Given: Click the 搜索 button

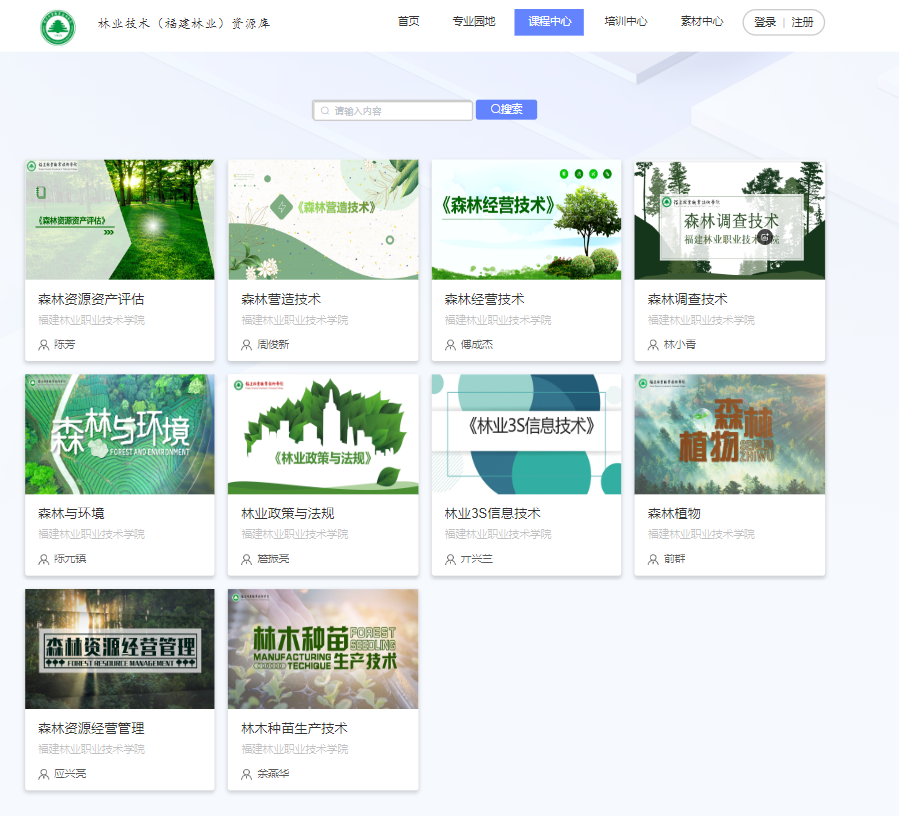Looking at the screenshot, I should pyautogui.click(x=506, y=110).
